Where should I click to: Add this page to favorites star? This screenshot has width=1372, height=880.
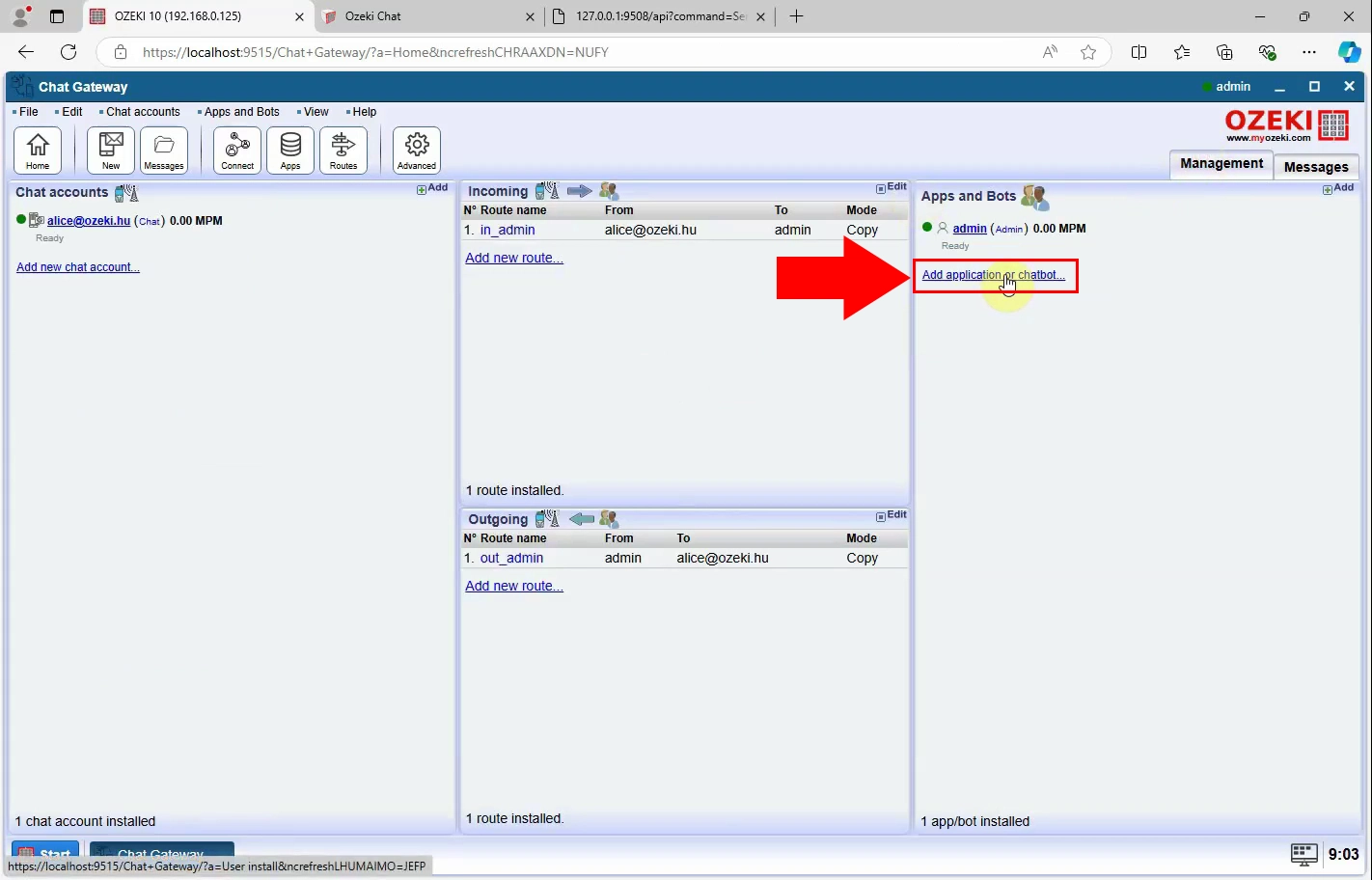coord(1088,52)
